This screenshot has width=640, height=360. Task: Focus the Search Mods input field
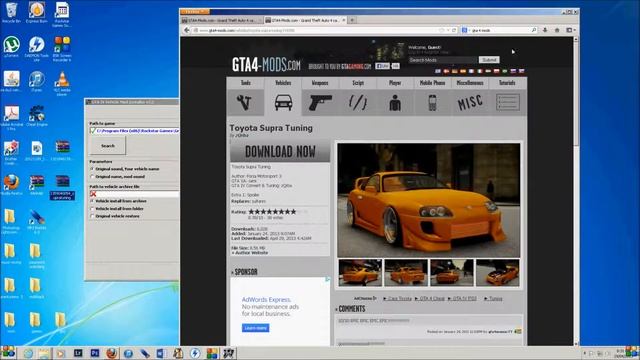443,60
